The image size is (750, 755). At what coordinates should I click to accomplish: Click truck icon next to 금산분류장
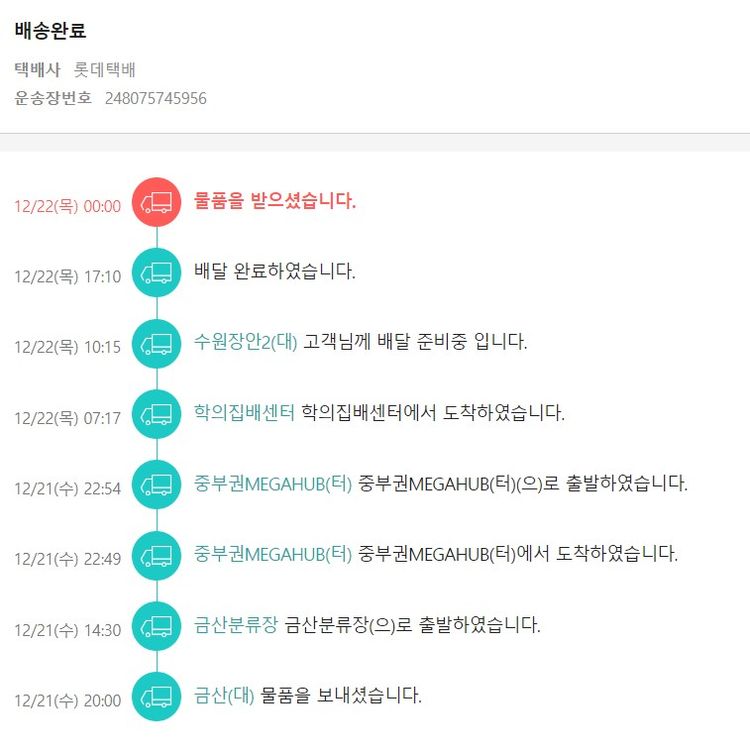point(157,627)
